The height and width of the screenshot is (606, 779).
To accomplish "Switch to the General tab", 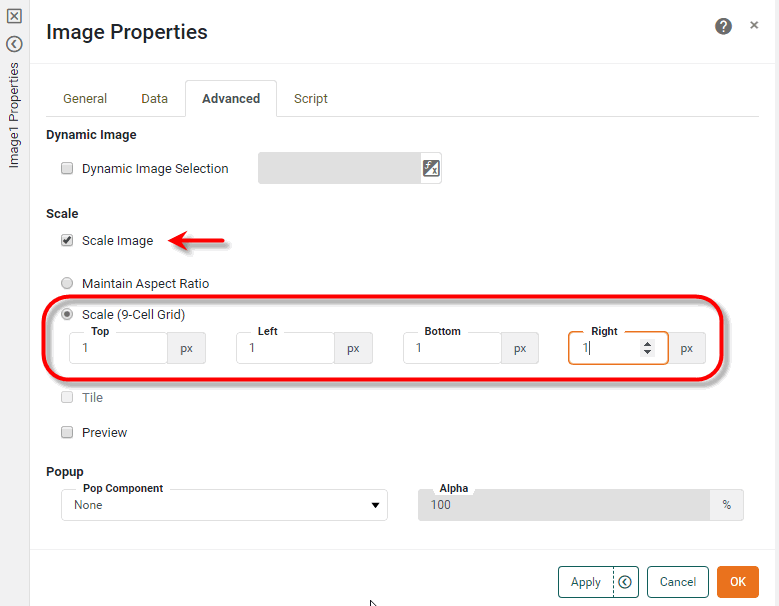I will (x=85, y=99).
